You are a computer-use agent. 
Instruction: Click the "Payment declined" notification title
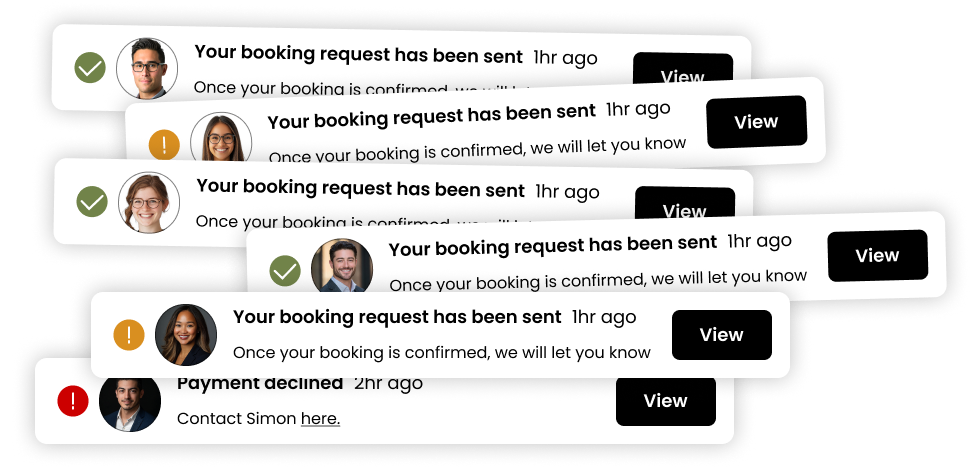tap(260, 384)
